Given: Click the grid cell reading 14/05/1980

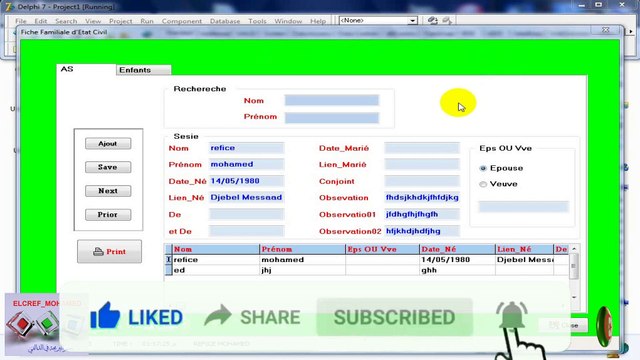Looking at the screenshot, I should point(458,260).
